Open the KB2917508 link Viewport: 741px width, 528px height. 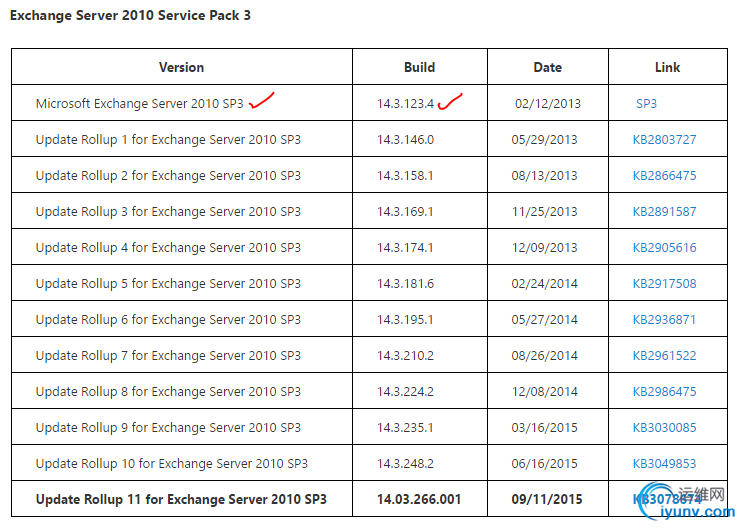click(x=664, y=284)
